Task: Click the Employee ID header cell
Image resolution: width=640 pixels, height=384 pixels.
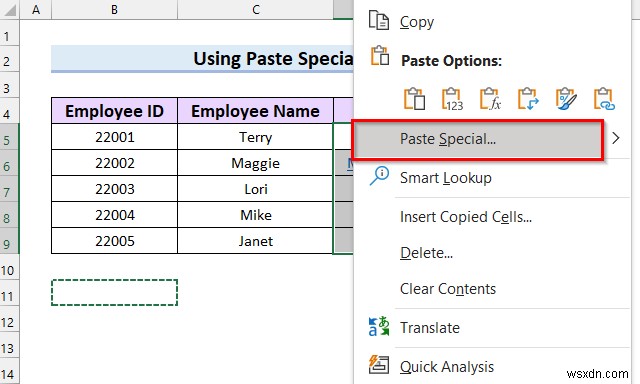Action: (114, 111)
